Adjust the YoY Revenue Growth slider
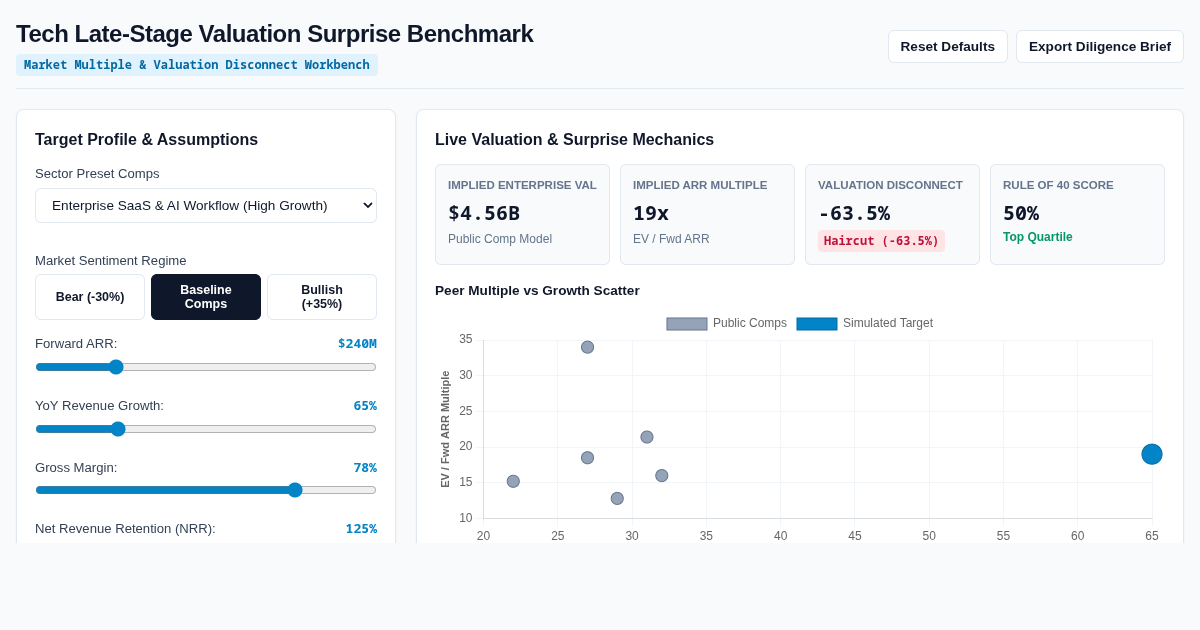The width and height of the screenshot is (1200, 630). click(x=206, y=429)
